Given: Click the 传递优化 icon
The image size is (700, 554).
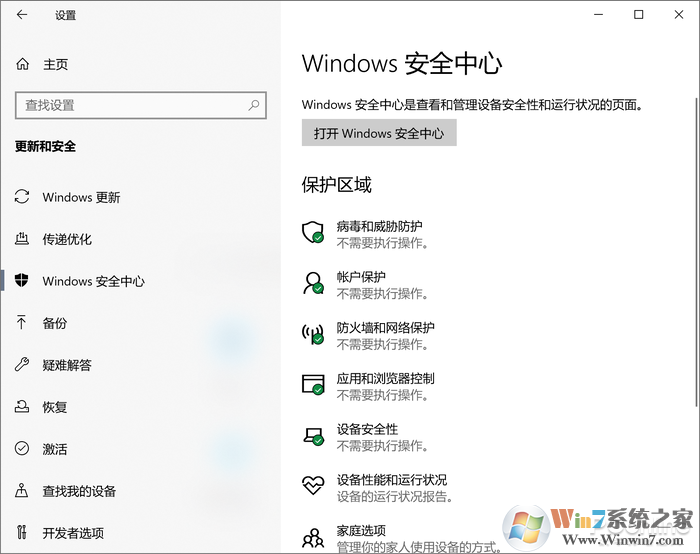Looking at the screenshot, I should (x=22, y=239).
